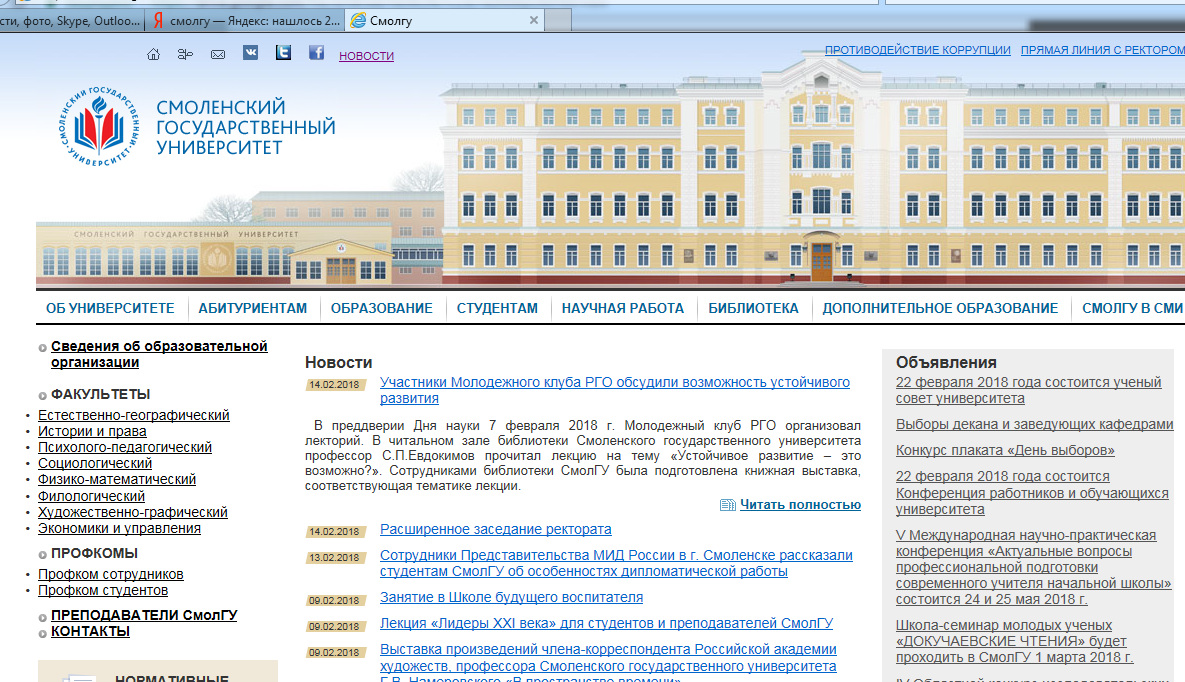Open the НОВОСТИ header link

(366, 56)
